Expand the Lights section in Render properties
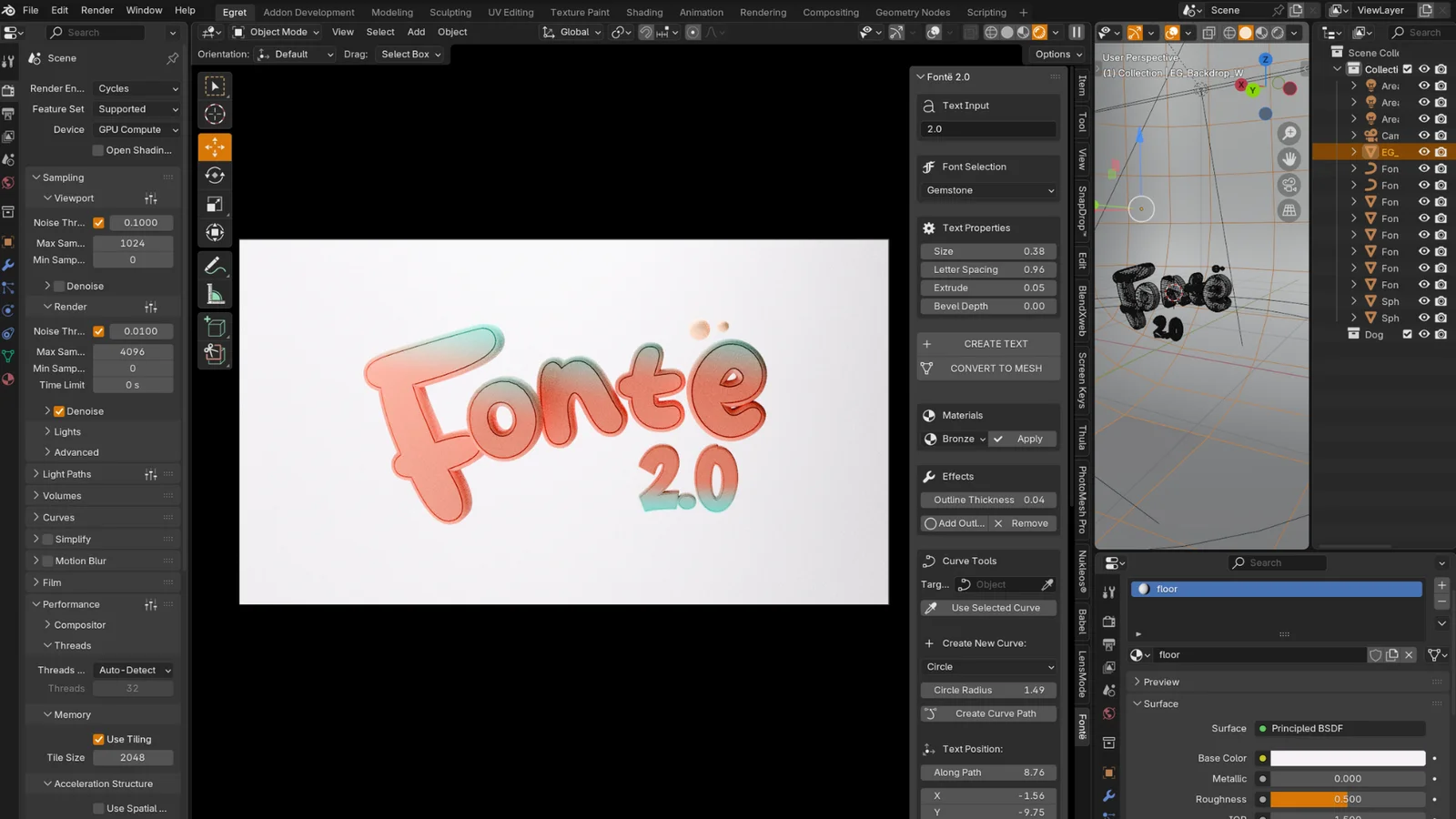The width and height of the screenshot is (1456, 819). pyautogui.click(x=64, y=431)
